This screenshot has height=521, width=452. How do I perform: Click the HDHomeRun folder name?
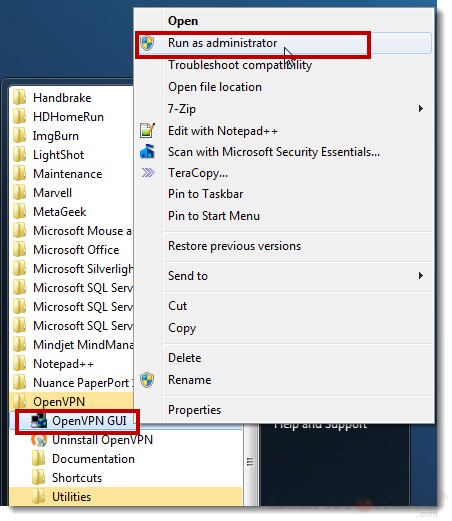tap(69, 117)
